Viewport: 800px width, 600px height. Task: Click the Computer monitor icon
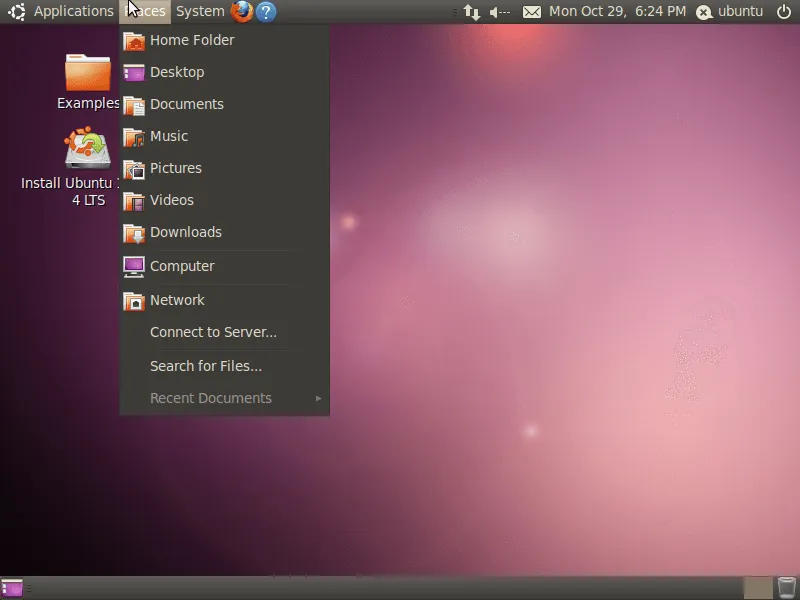[134, 267]
